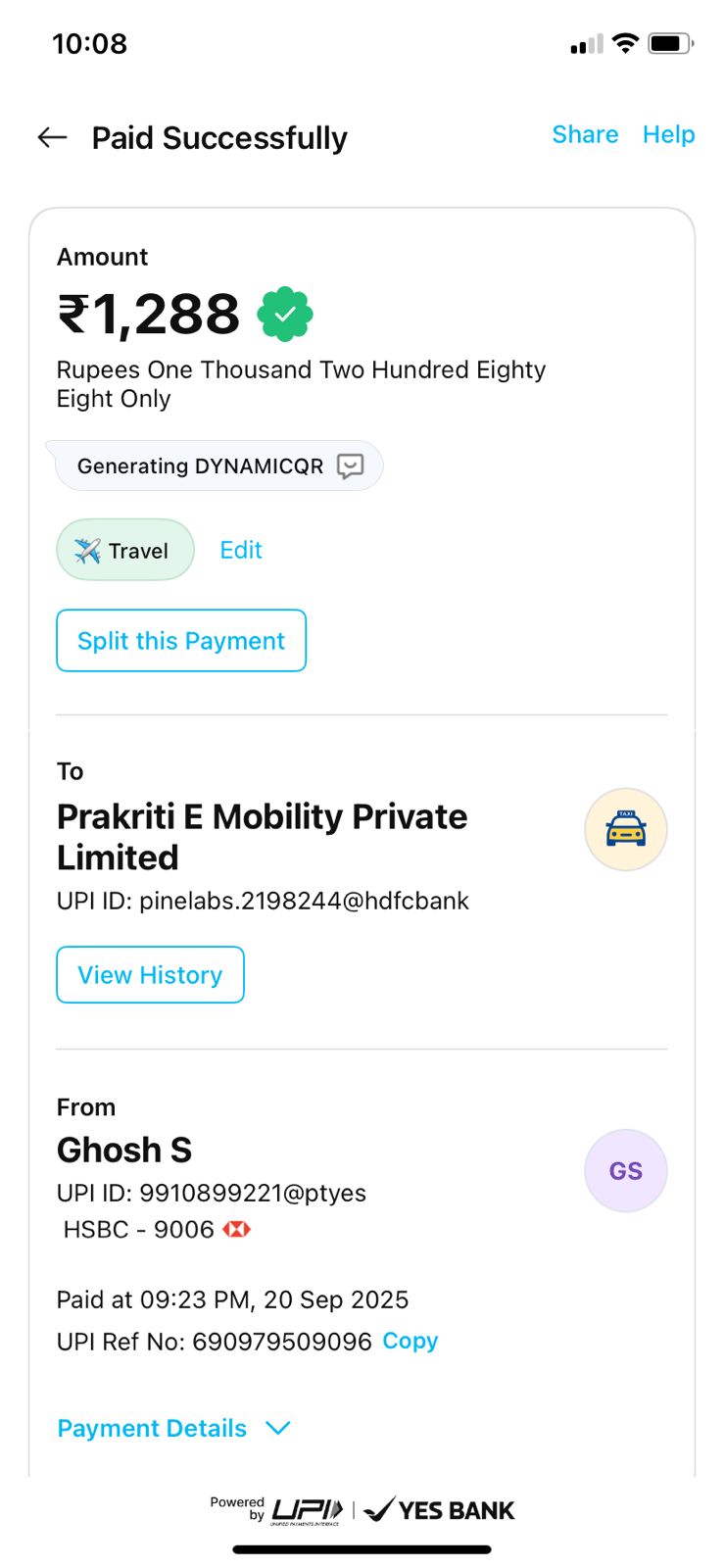Open the Travel category tag
The height and width of the screenshot is (1568, 724).
tap(124, 550)
